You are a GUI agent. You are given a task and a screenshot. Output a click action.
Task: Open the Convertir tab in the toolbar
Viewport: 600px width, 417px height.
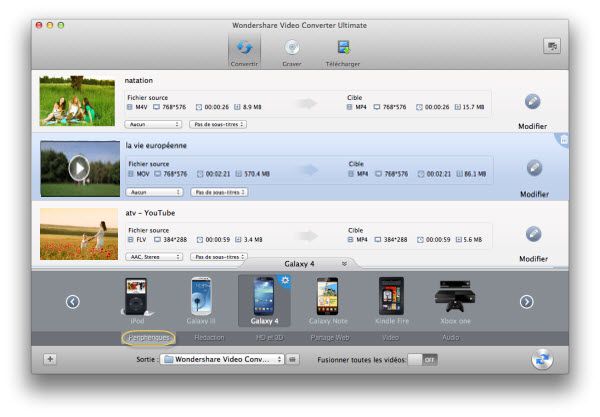tap(244, 52)
